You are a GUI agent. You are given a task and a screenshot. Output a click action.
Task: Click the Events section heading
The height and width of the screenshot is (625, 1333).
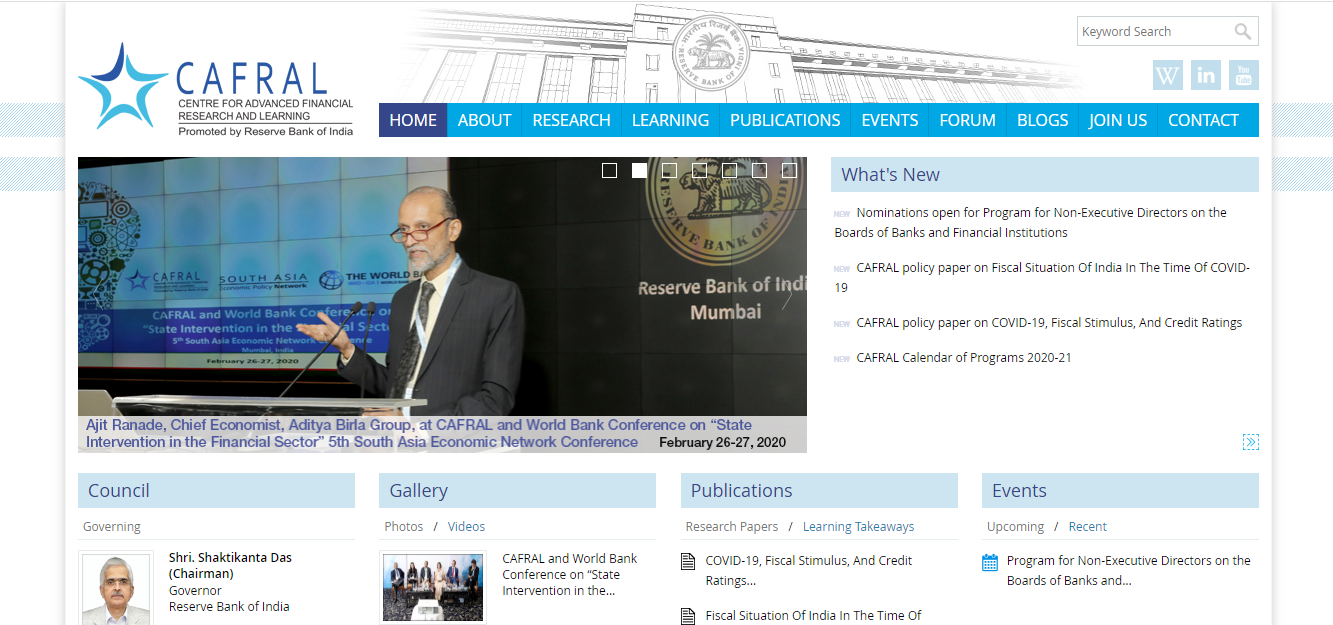(x=1120, y=490)
